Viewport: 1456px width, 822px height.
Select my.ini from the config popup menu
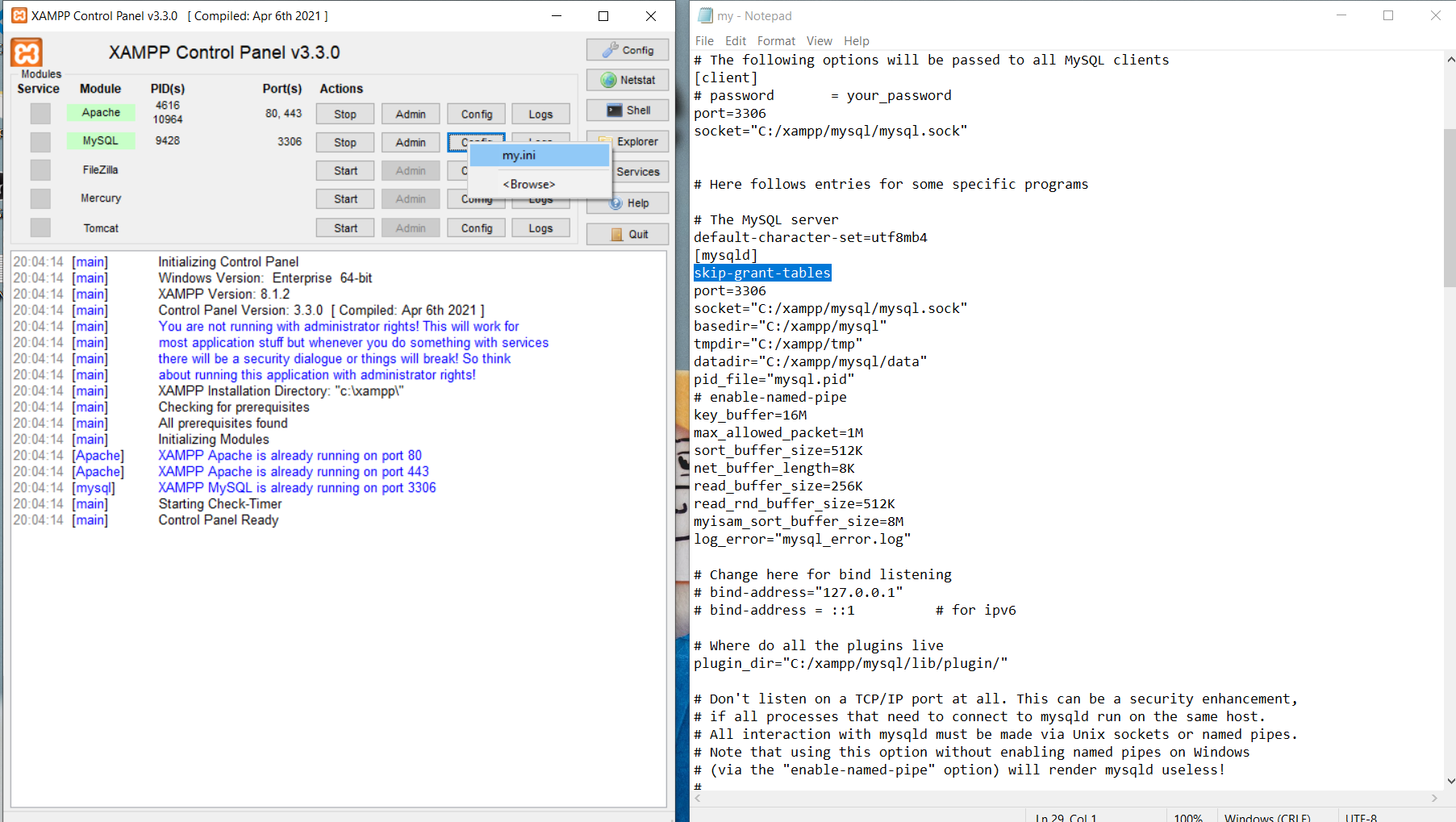539,155
